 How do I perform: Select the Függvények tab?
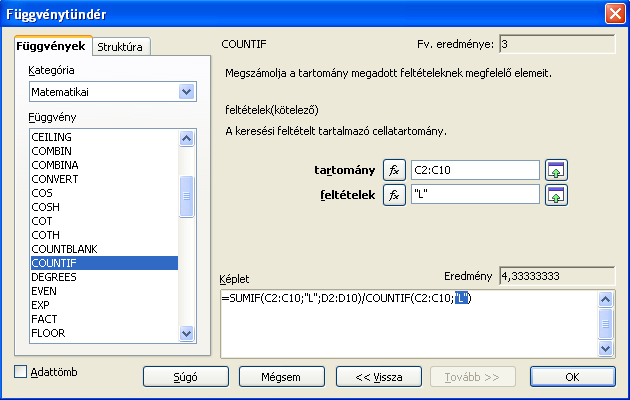[x=51, y=46]
